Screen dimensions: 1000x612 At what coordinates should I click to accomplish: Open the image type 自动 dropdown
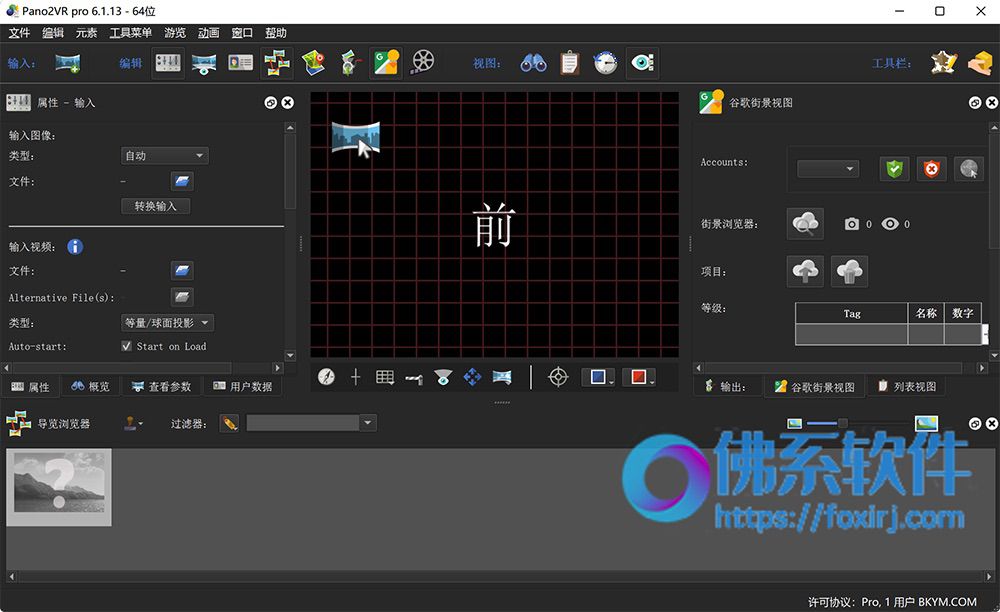coord(165,156)
